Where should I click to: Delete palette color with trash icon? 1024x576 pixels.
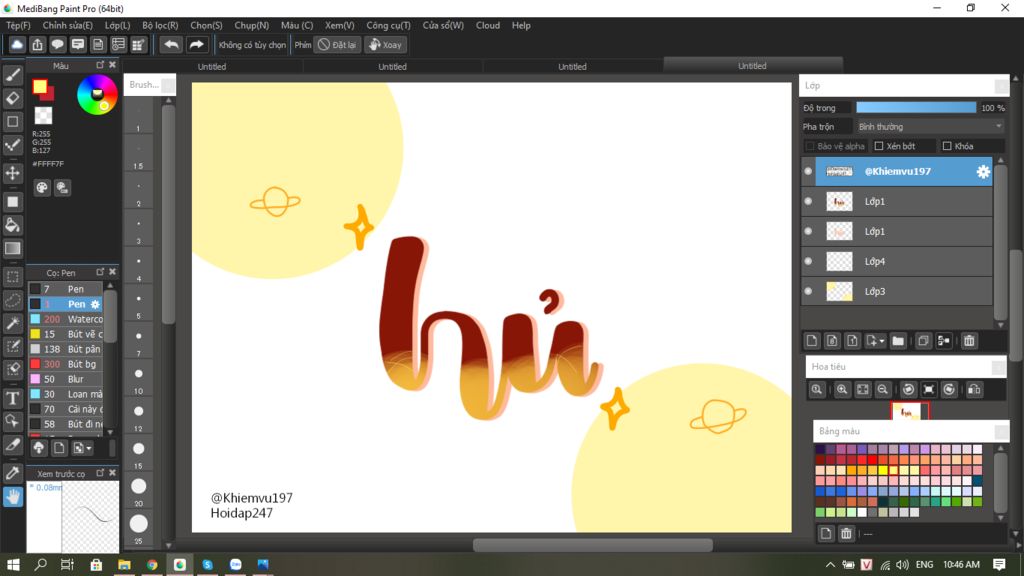(x=846, y=534)
